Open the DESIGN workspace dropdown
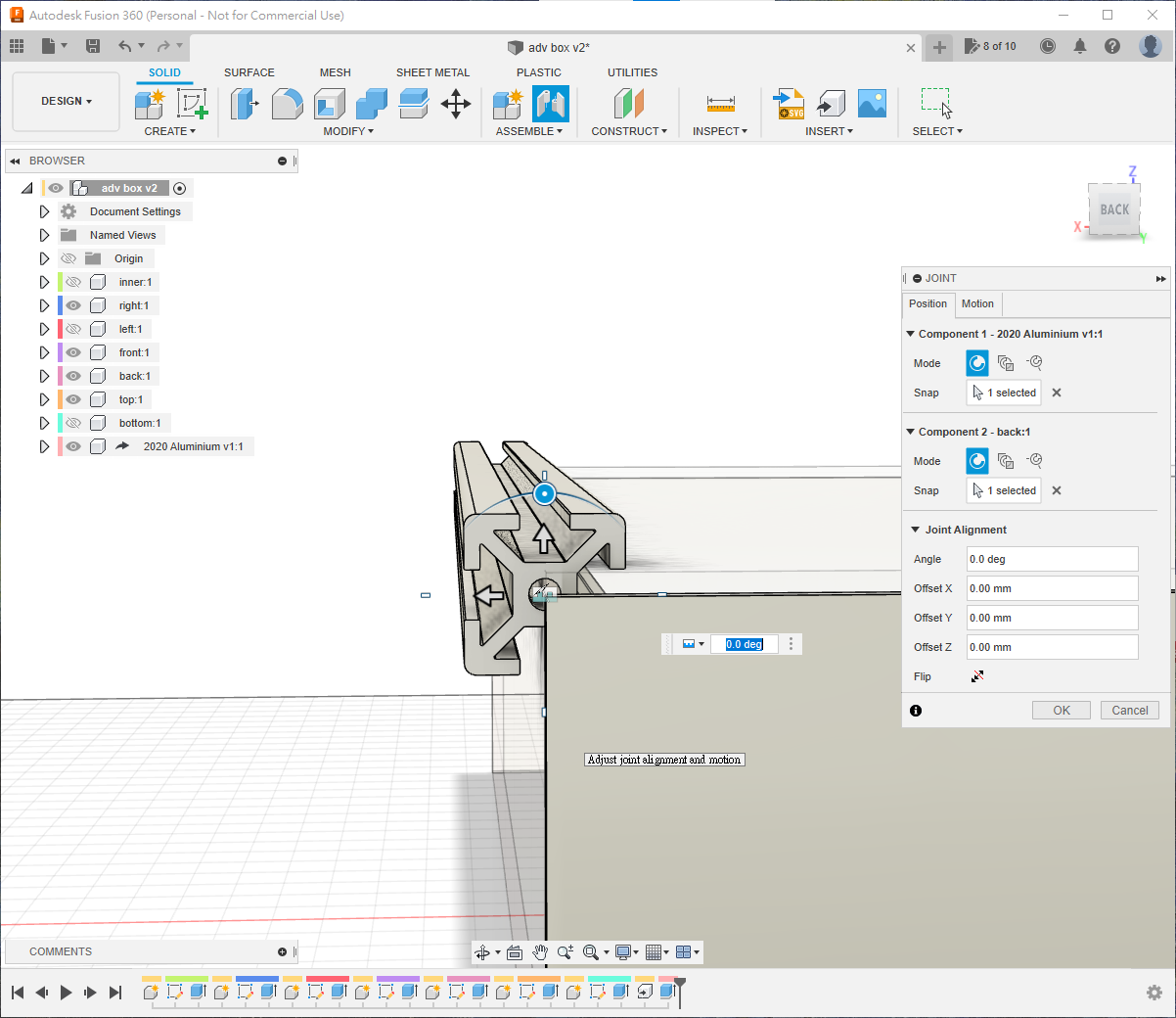 (67, 101)
